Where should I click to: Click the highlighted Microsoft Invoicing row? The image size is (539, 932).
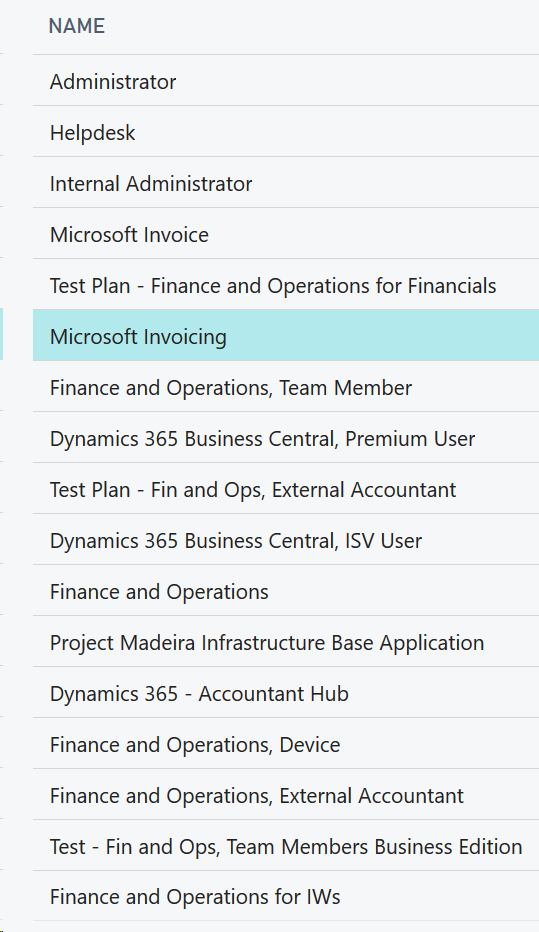tap(286, 336)
